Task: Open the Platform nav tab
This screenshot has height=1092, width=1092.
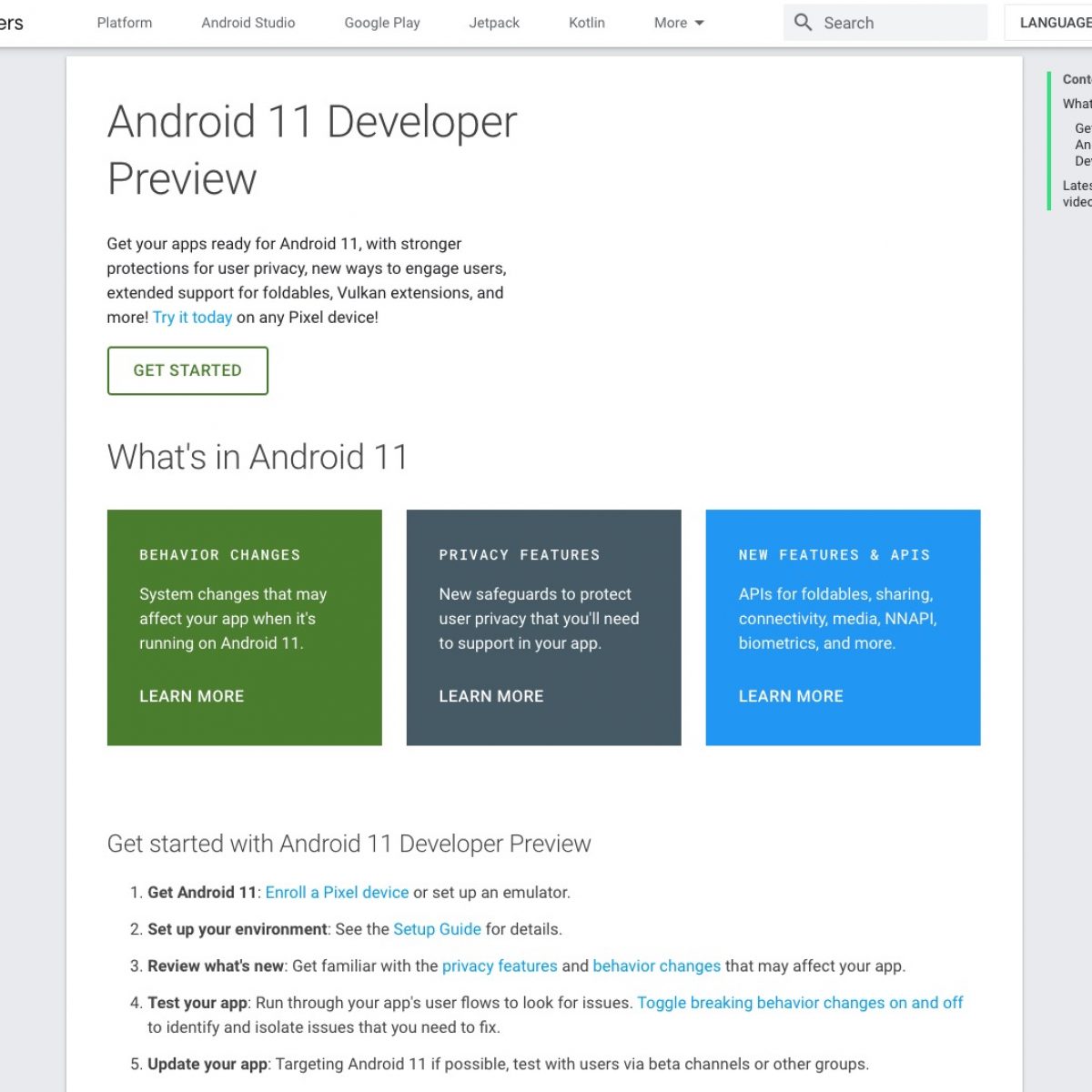Action: (x=125, y=23)
